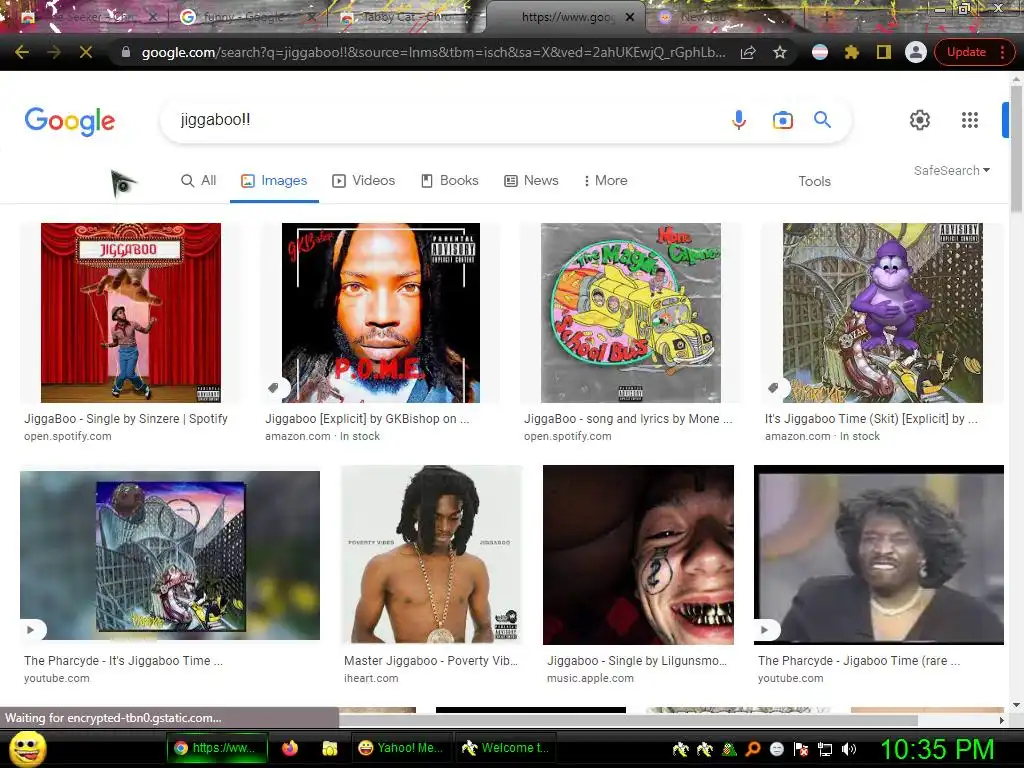Click play icon on Pharcyde rare video

765,630
